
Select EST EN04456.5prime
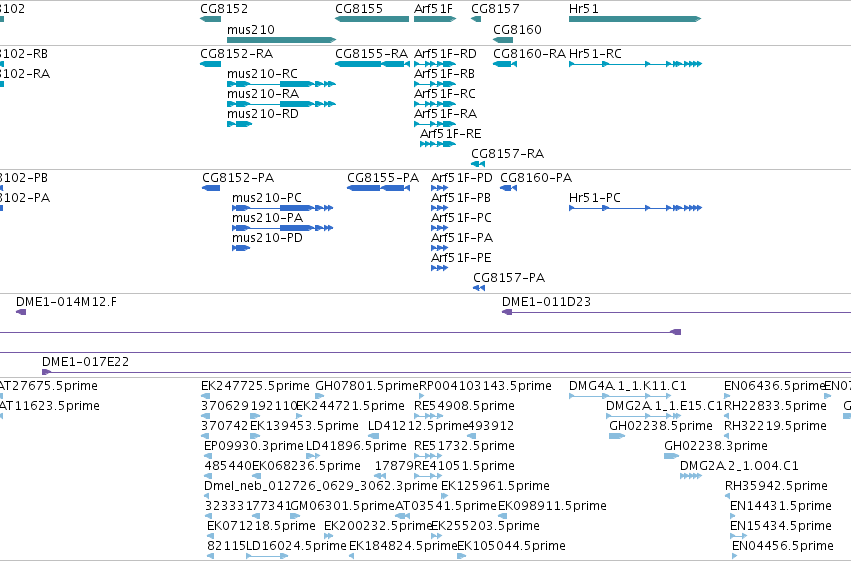tap(734, 556)
